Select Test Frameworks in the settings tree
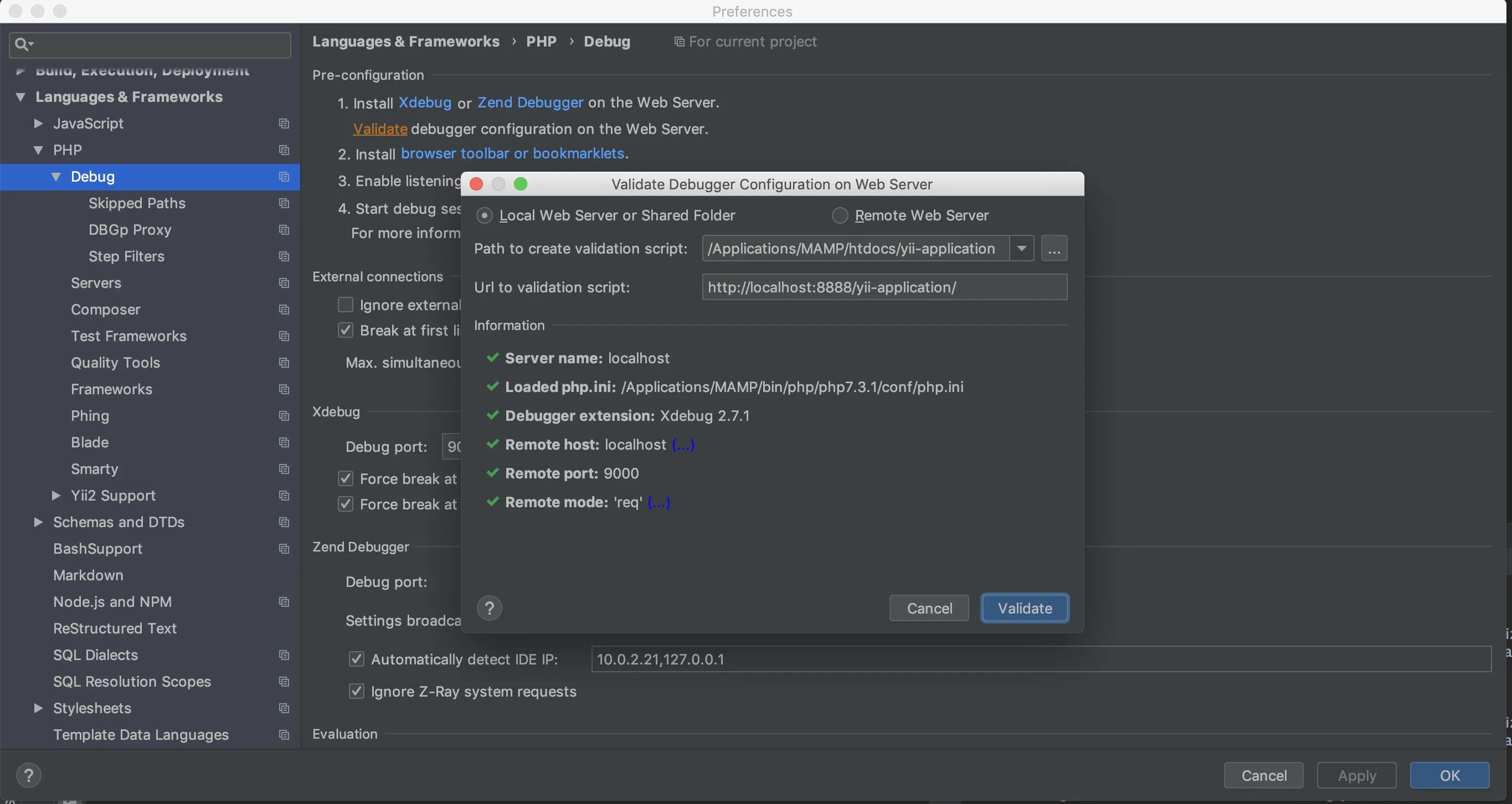The height and width of the screenshot is (804, 1512). click(128, 336)
